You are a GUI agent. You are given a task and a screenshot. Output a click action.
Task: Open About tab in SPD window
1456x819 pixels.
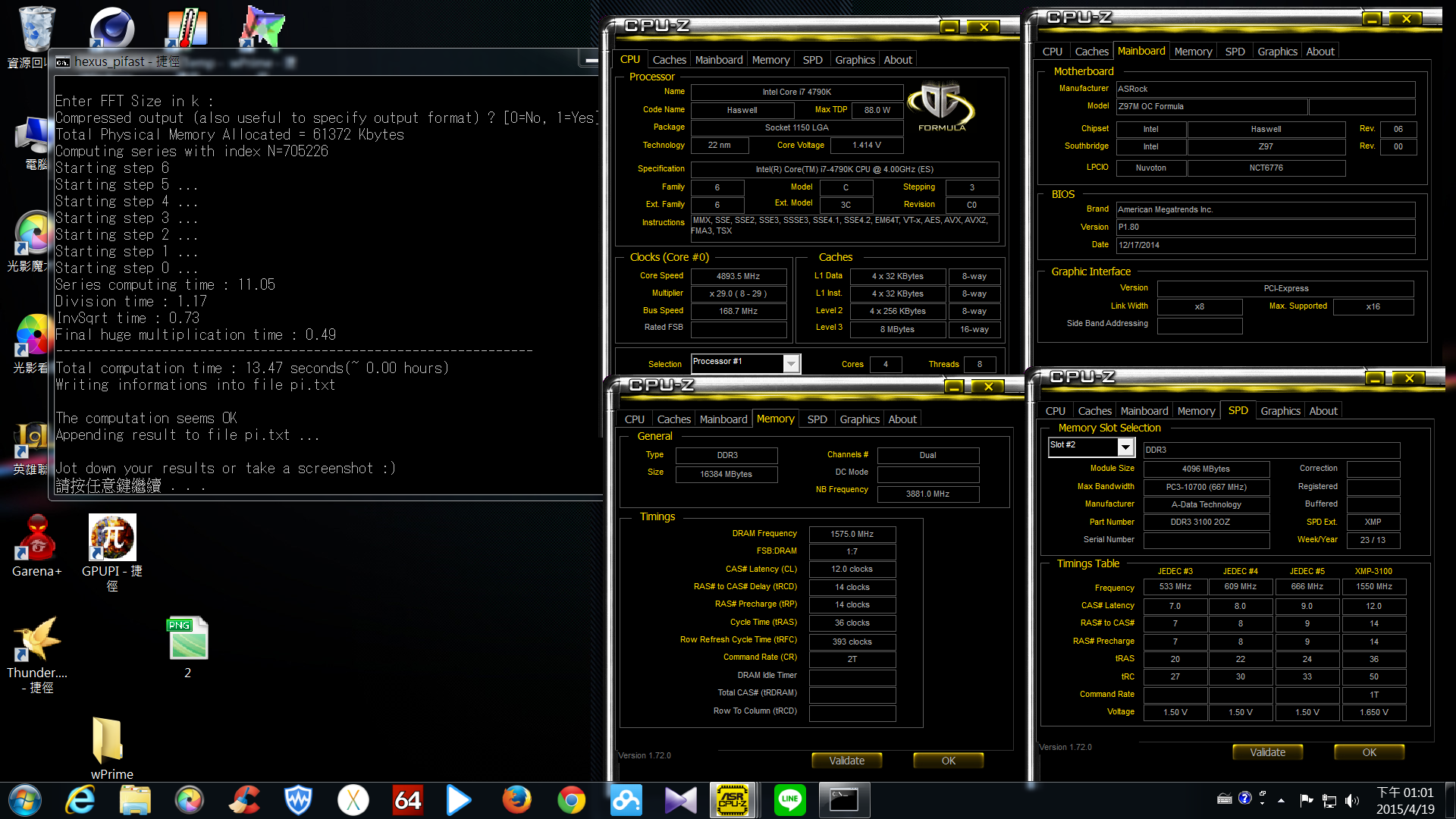[x=1323, y=411]
